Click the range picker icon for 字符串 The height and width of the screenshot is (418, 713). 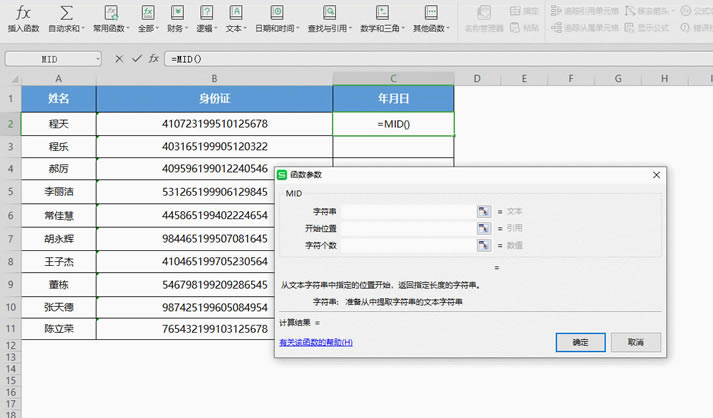click(x=483, y=212)
